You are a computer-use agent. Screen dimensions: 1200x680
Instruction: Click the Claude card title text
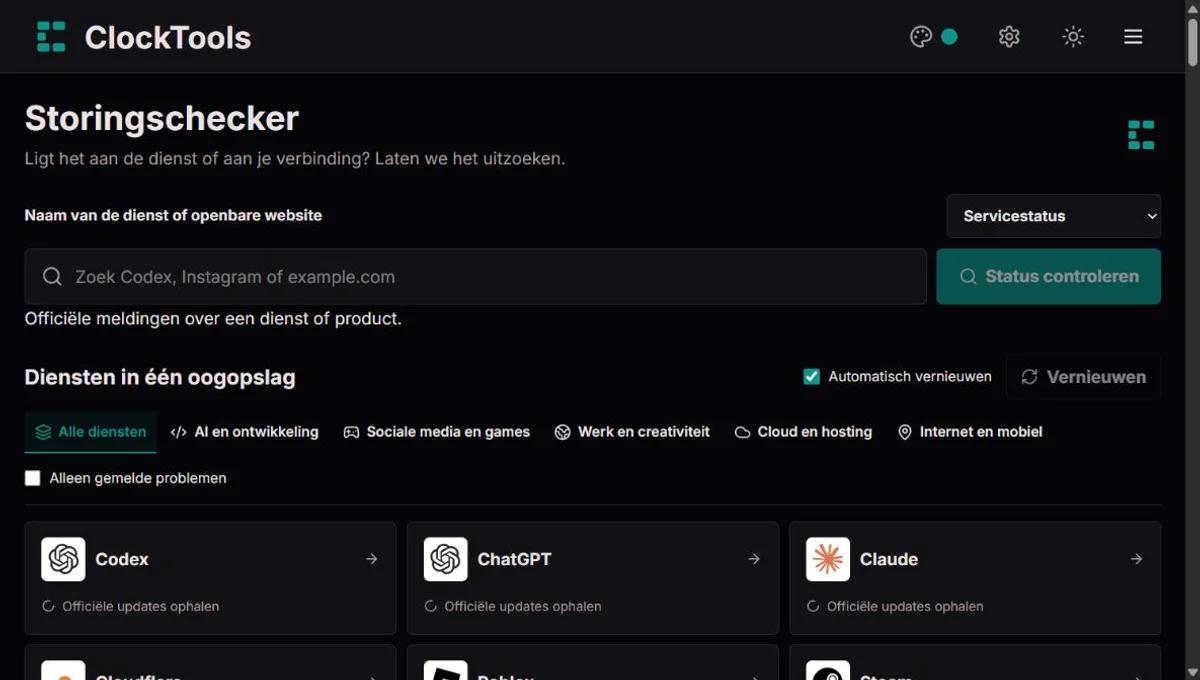click(x=889, y=560)
